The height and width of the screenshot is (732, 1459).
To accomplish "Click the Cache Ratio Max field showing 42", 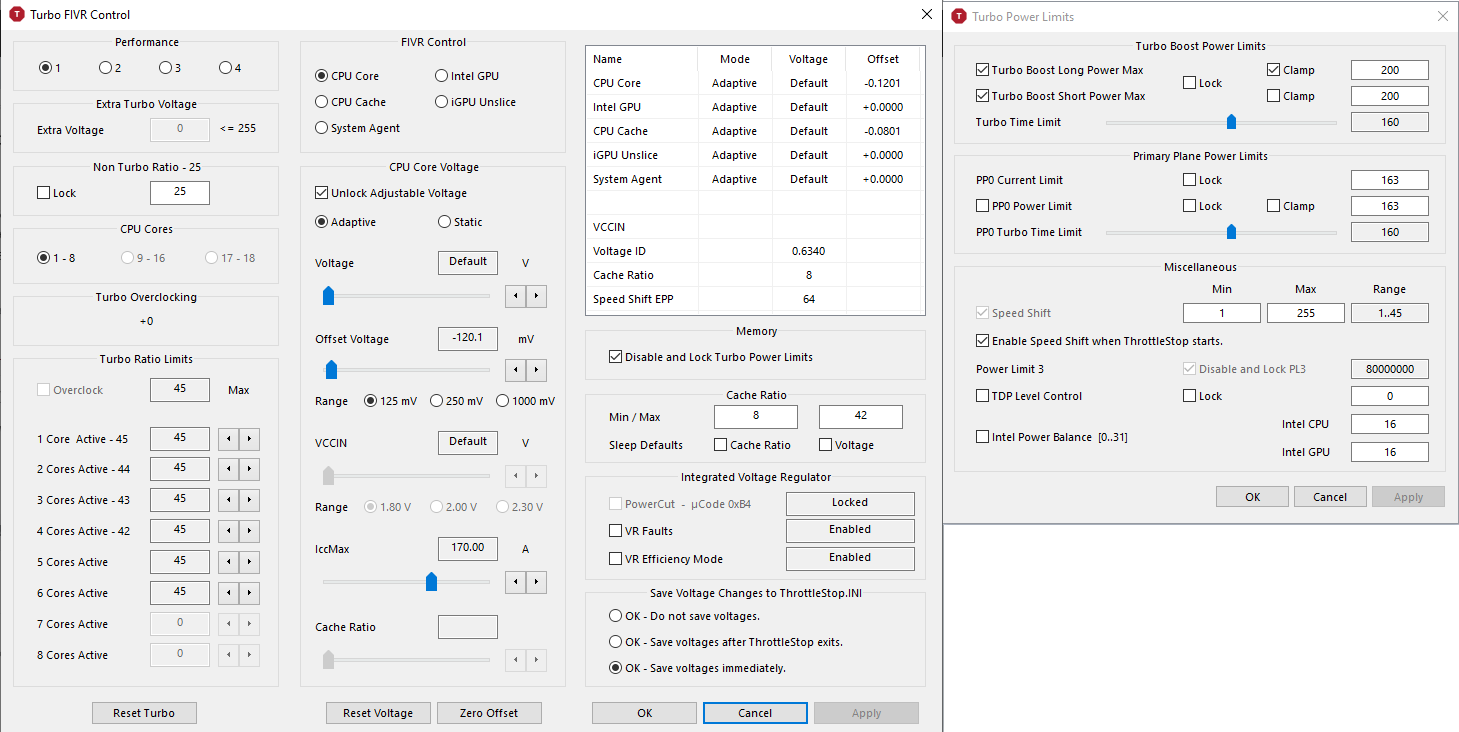I will (x=861, y=417).
